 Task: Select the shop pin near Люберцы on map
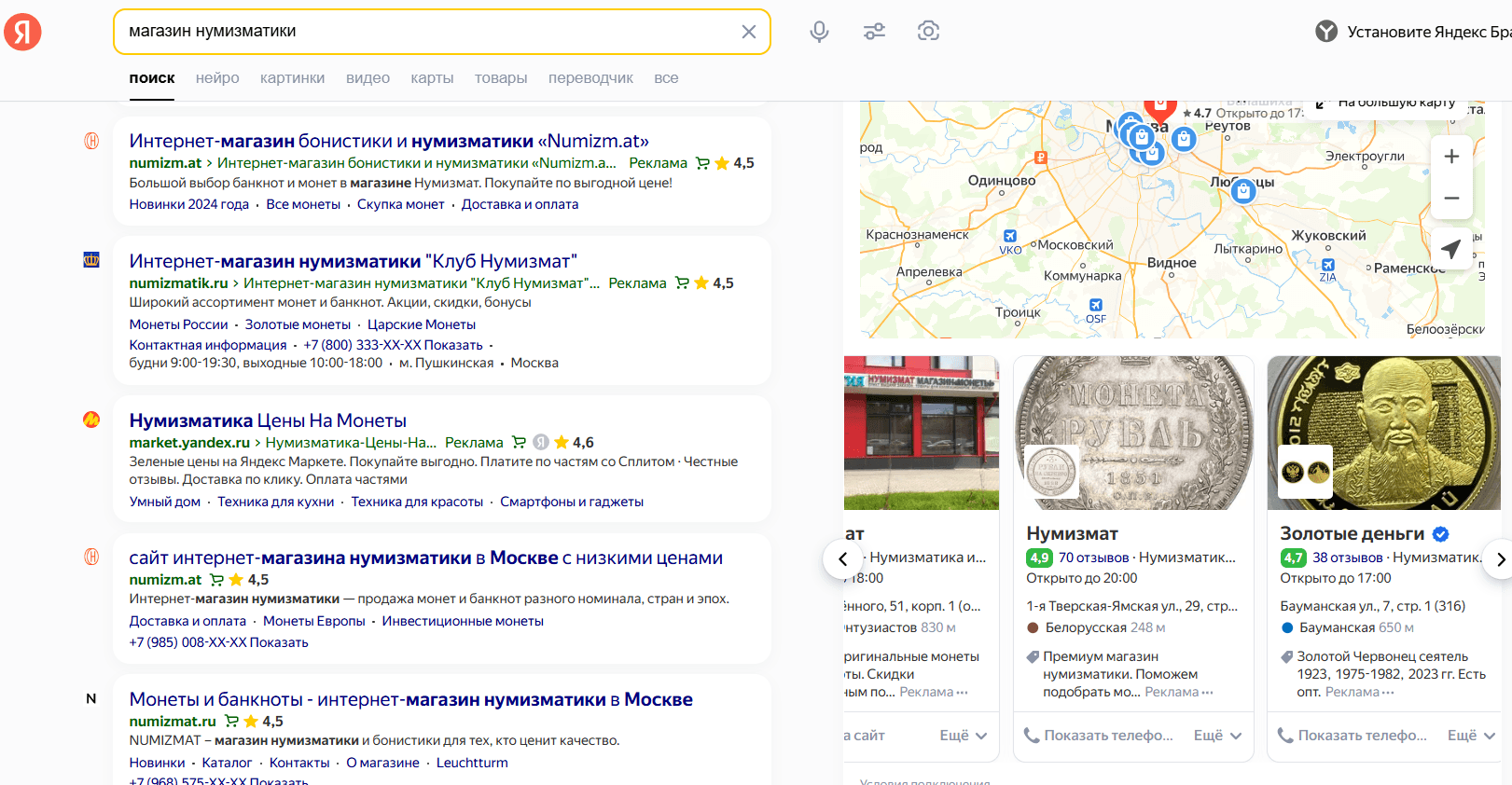coord(1242,191)
